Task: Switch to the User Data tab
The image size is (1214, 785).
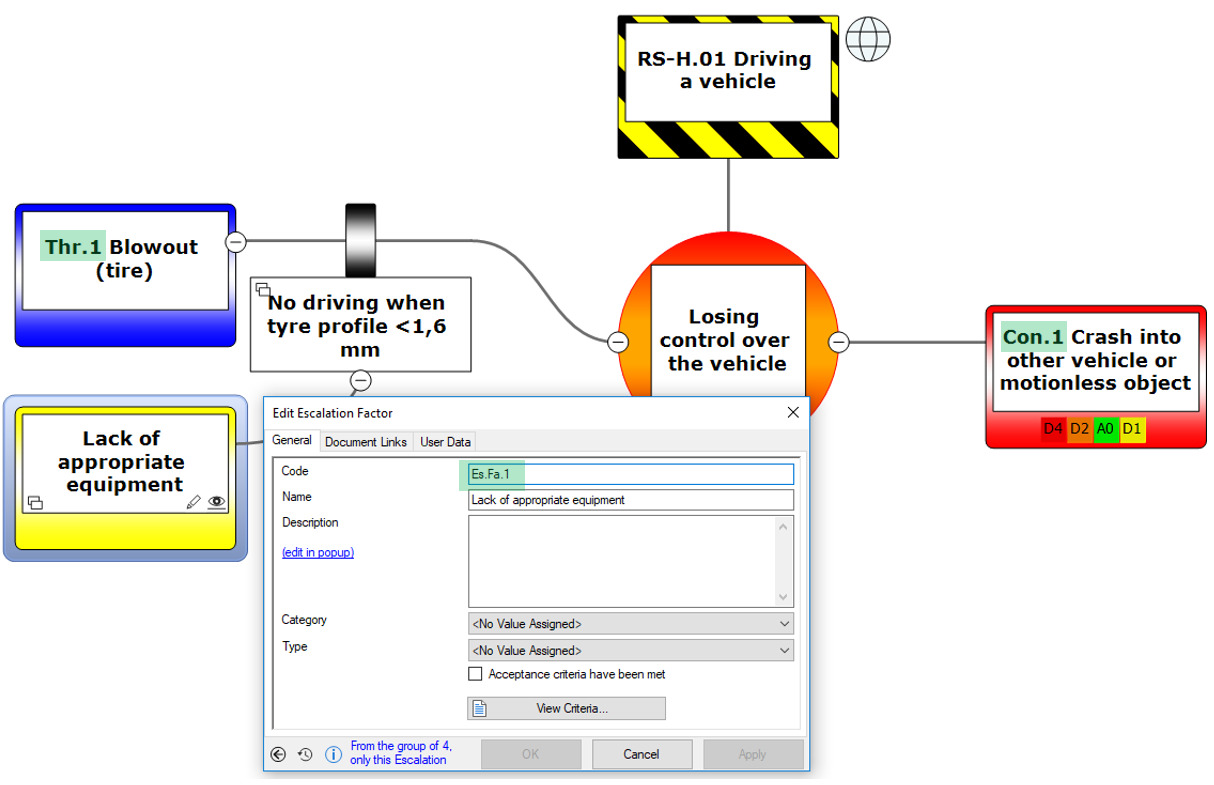Action: (x=445, y=442)
